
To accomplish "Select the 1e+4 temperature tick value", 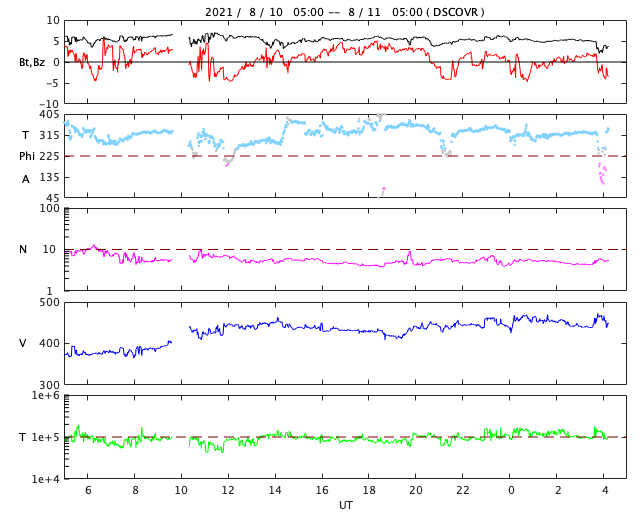I will tap(47, 479).
